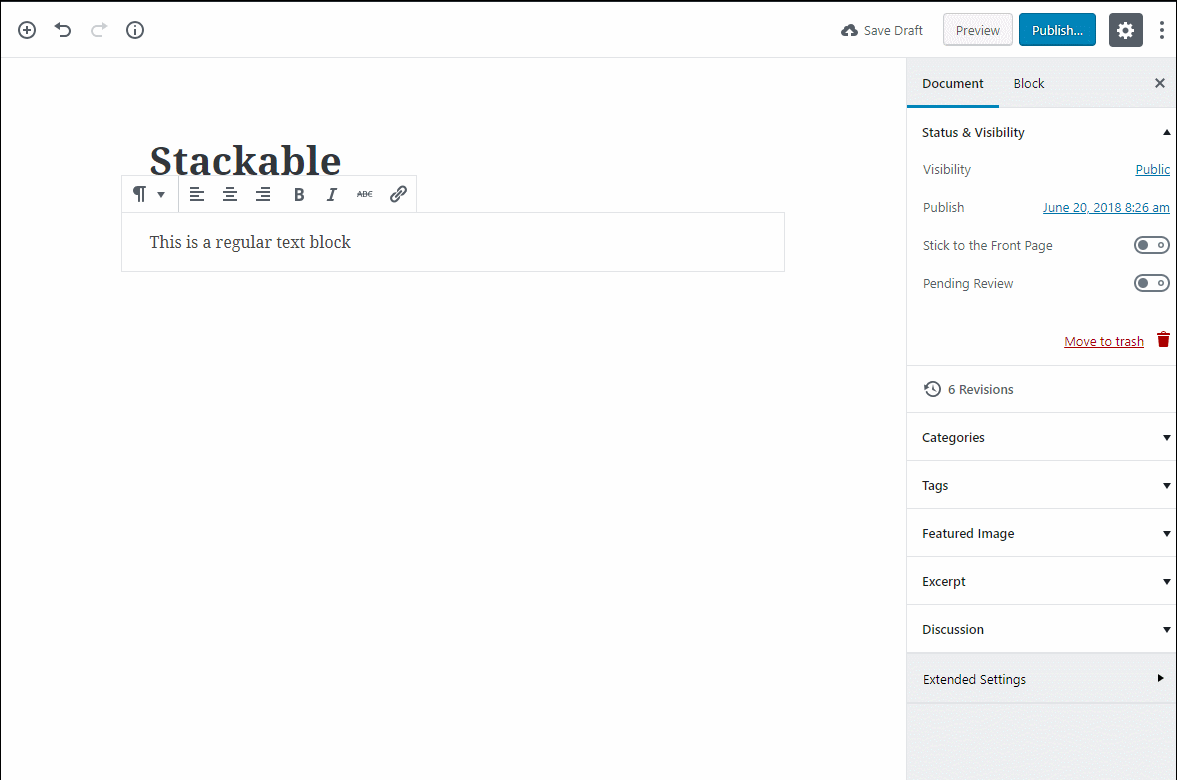Screen dimensions: 1177x780
Task: Click the Publish button
Action: click(1057, 30)
